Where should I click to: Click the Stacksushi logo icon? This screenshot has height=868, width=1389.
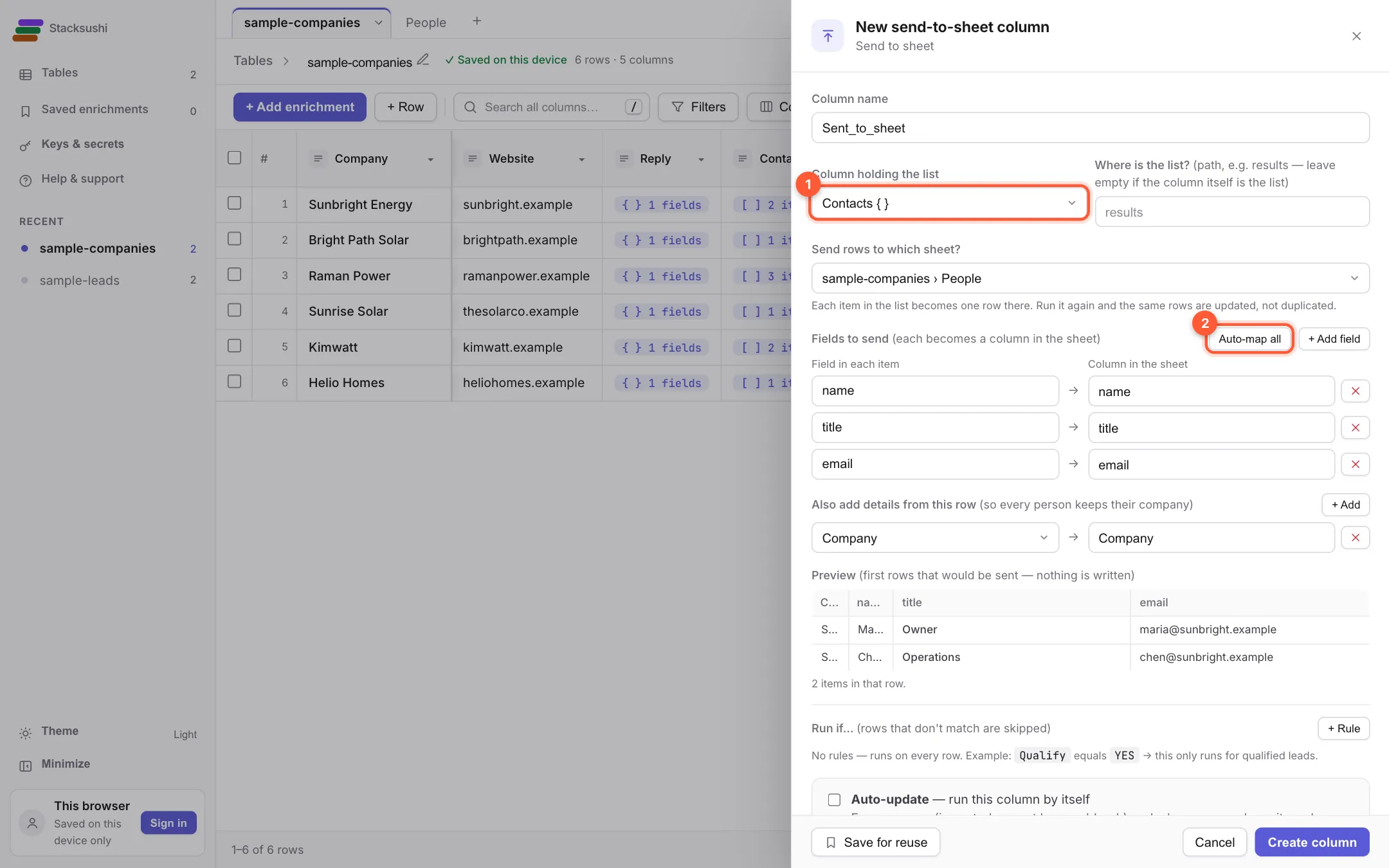(x=28, y=29)
